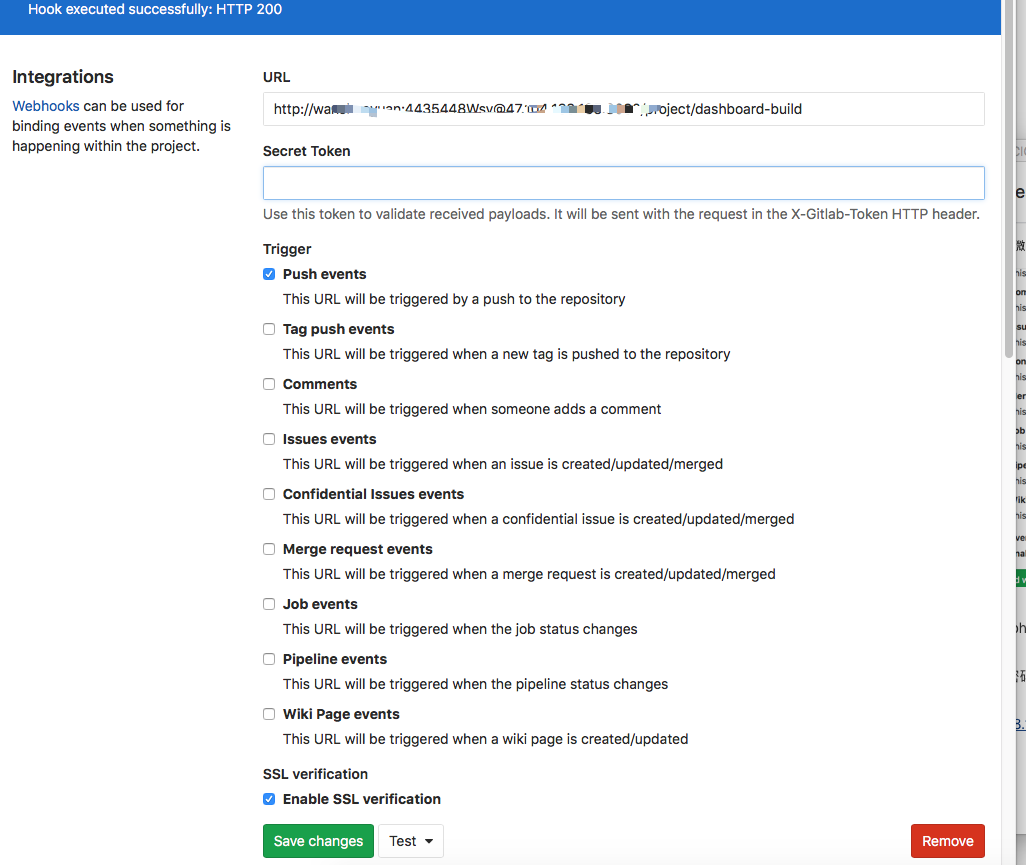Screen dimensions: 1026x865
Task: Enable Tag push events trigger
Action: [x=269, y=329]
